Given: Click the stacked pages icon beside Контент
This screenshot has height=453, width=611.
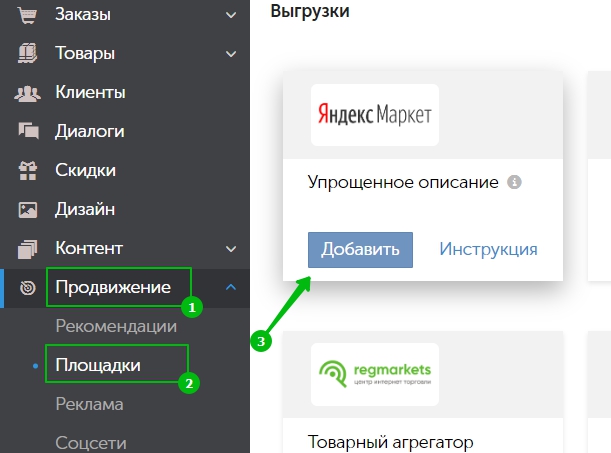Looking at the screenshot, I should point(28,249).
